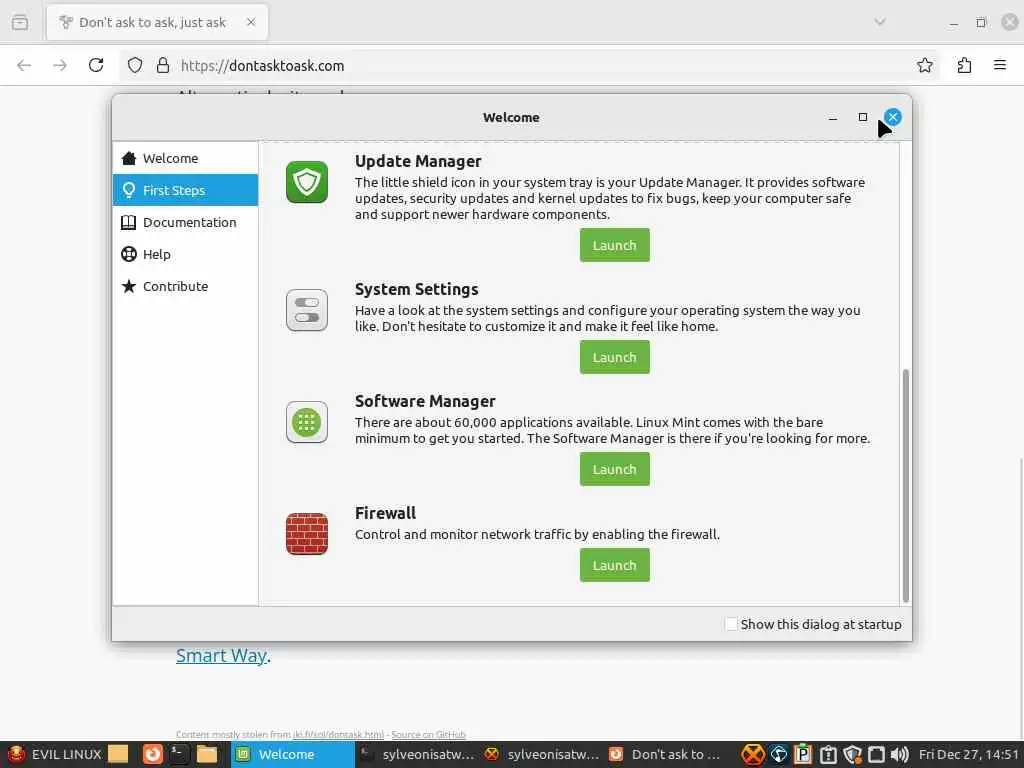This screenshot has width=1024, height=768.
Task: Open the Contribute section
Action: coord(185,286)
